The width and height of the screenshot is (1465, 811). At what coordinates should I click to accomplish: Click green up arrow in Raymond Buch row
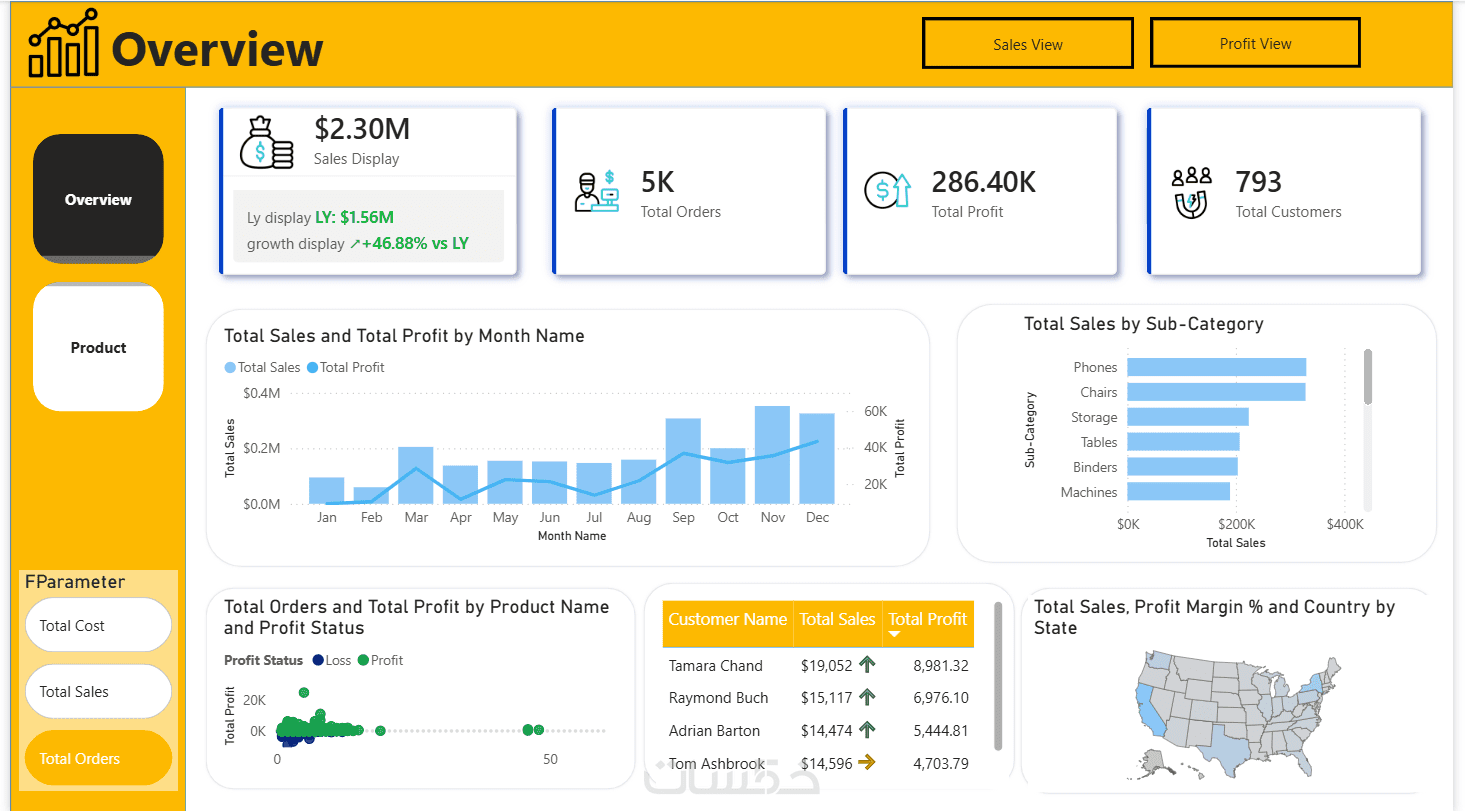(x=867, y=697)
